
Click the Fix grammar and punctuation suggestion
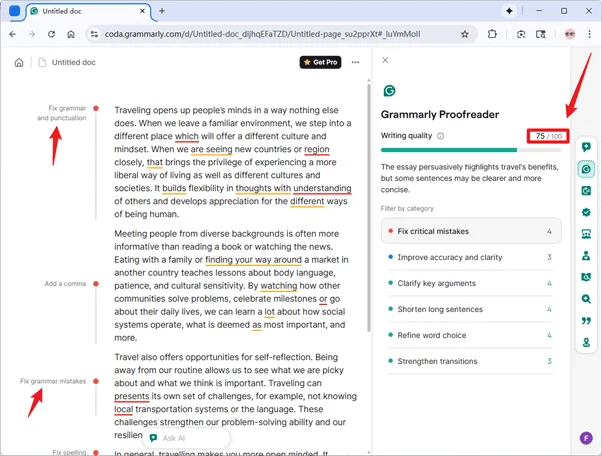pyautogui.click(x=62, y=113)
